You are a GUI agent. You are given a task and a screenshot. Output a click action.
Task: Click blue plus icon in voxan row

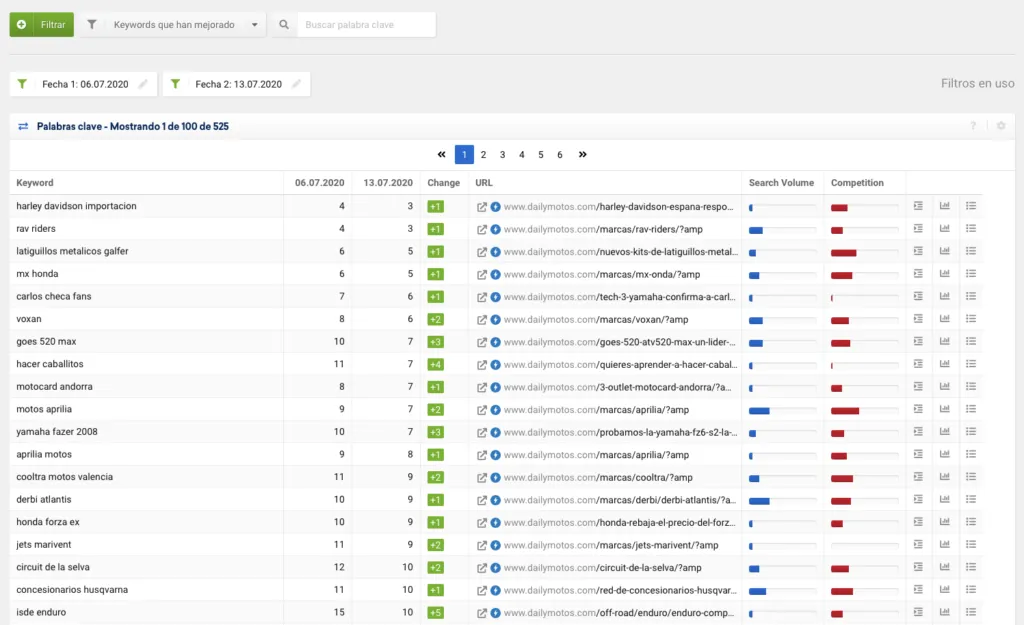click(x=496, y=319)
